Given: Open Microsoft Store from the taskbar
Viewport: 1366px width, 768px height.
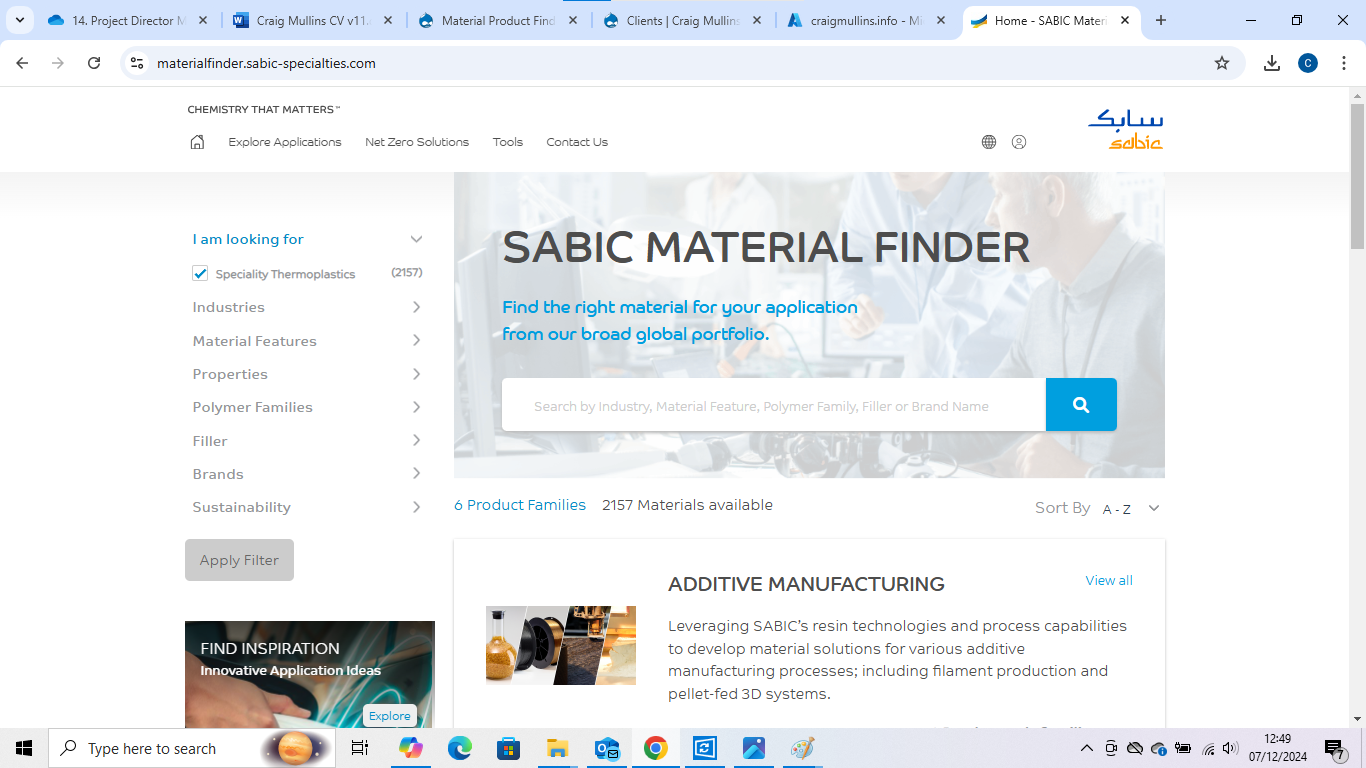Looking at the screenshot, I should point(509,748).
